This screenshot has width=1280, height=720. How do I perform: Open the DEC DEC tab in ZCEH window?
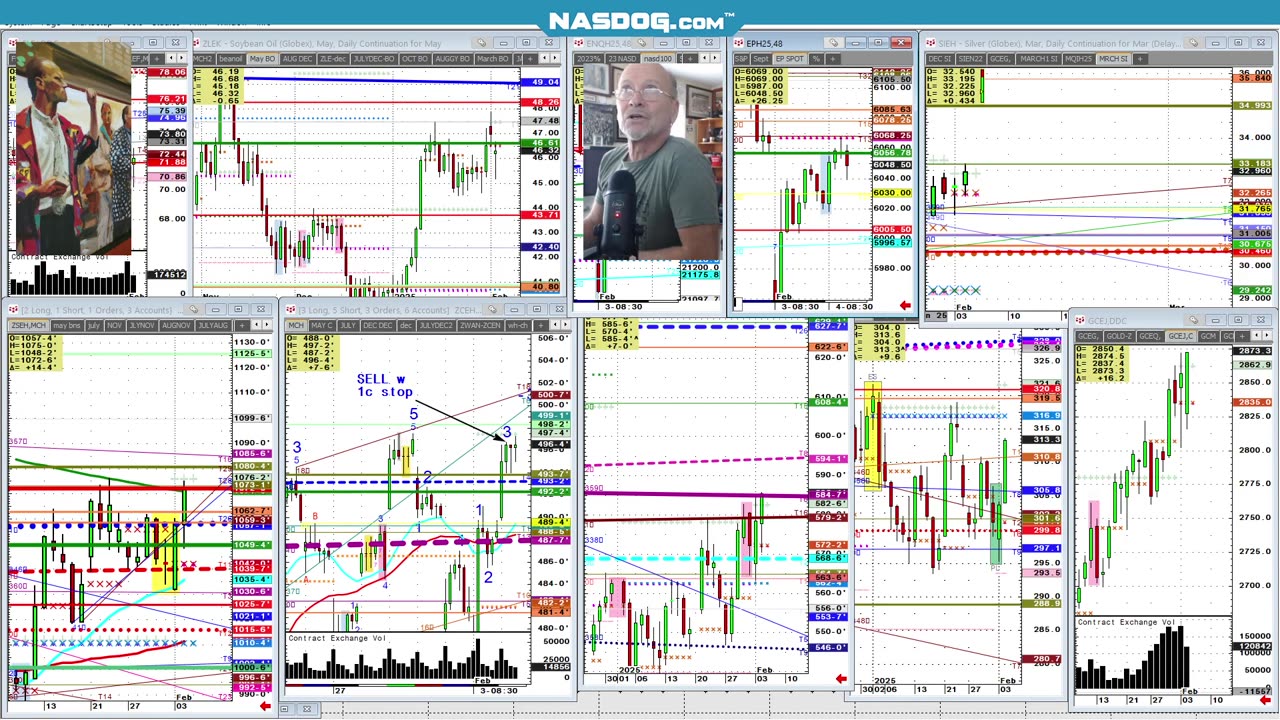tap(378, 325)
